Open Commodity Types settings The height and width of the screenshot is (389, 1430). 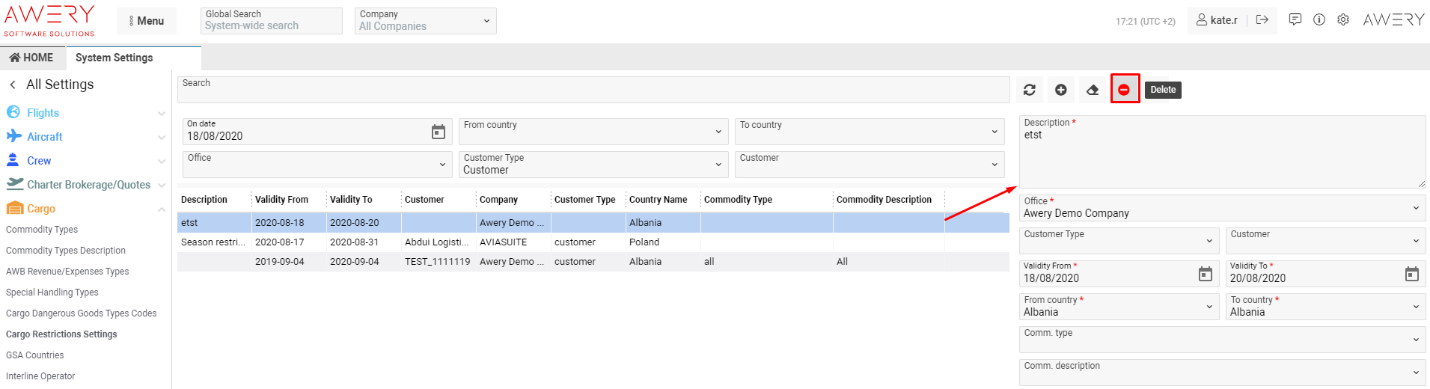pyautogui.click(x=41, y=230)
